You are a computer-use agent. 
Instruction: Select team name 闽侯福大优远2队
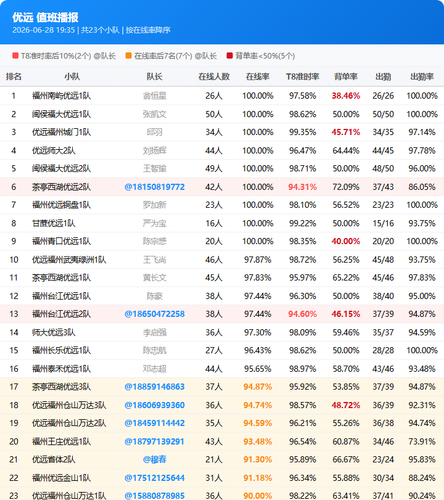point(61,169)
